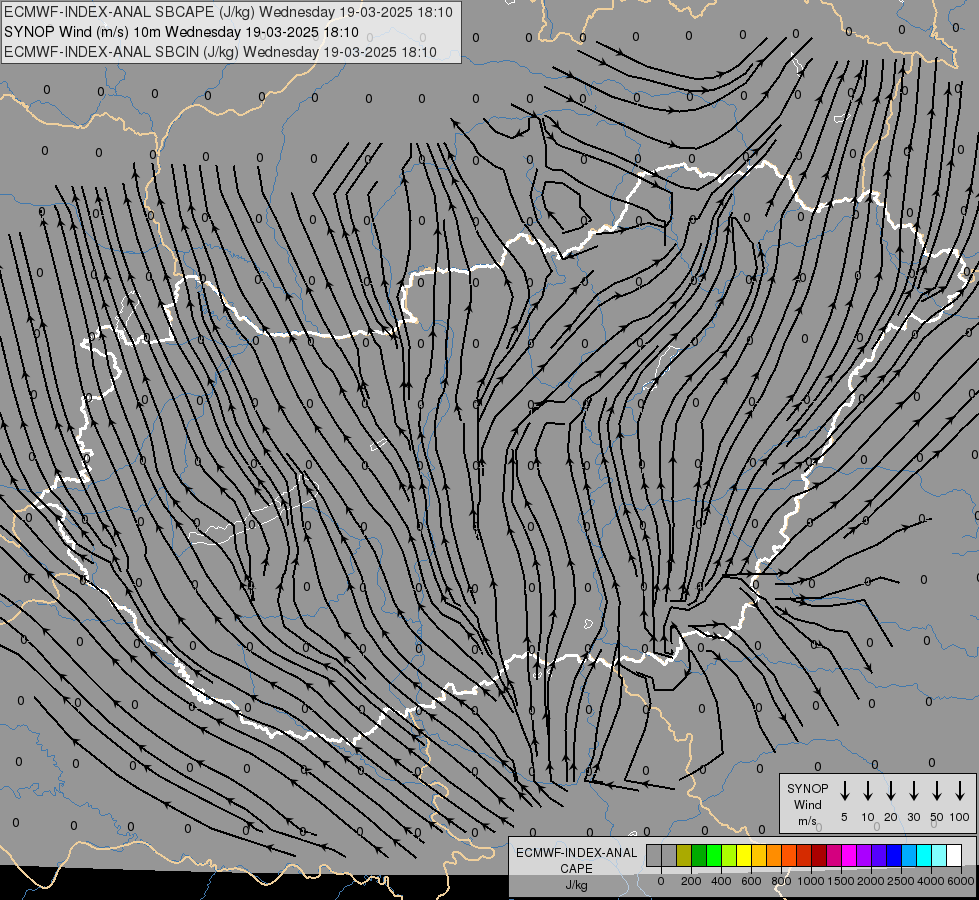Click the 2000 tick label on the CAPE scale
The height and width of the screenshot is (900, 979).
pos(871,881)
